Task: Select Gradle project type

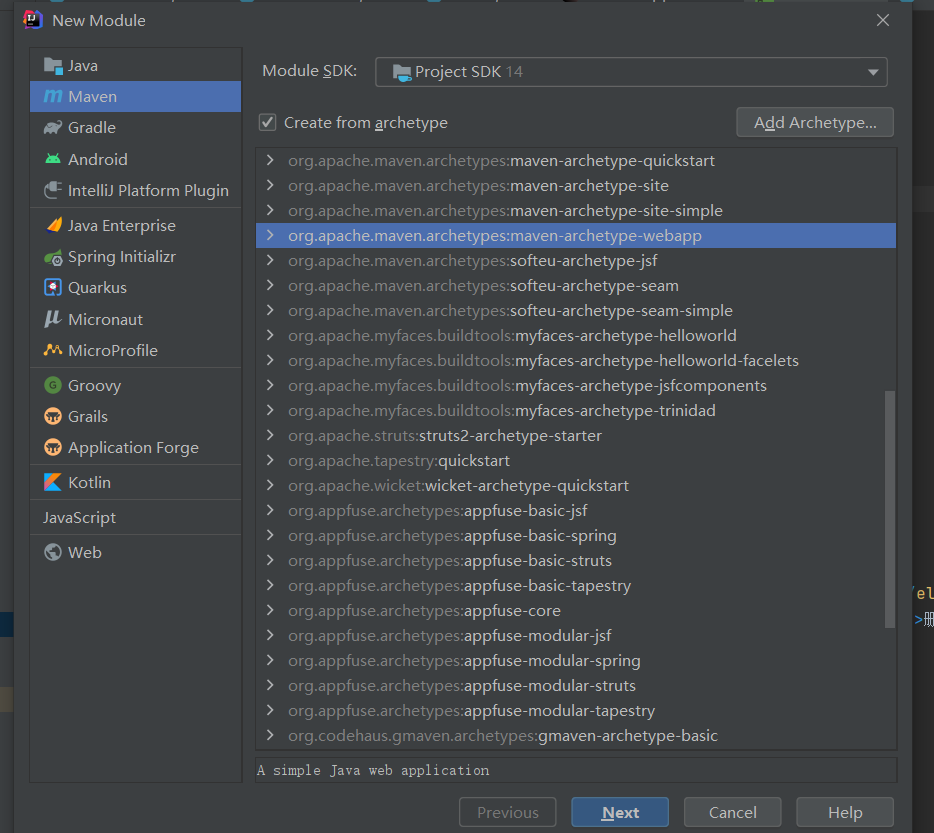Action: [x=136, y=128]
